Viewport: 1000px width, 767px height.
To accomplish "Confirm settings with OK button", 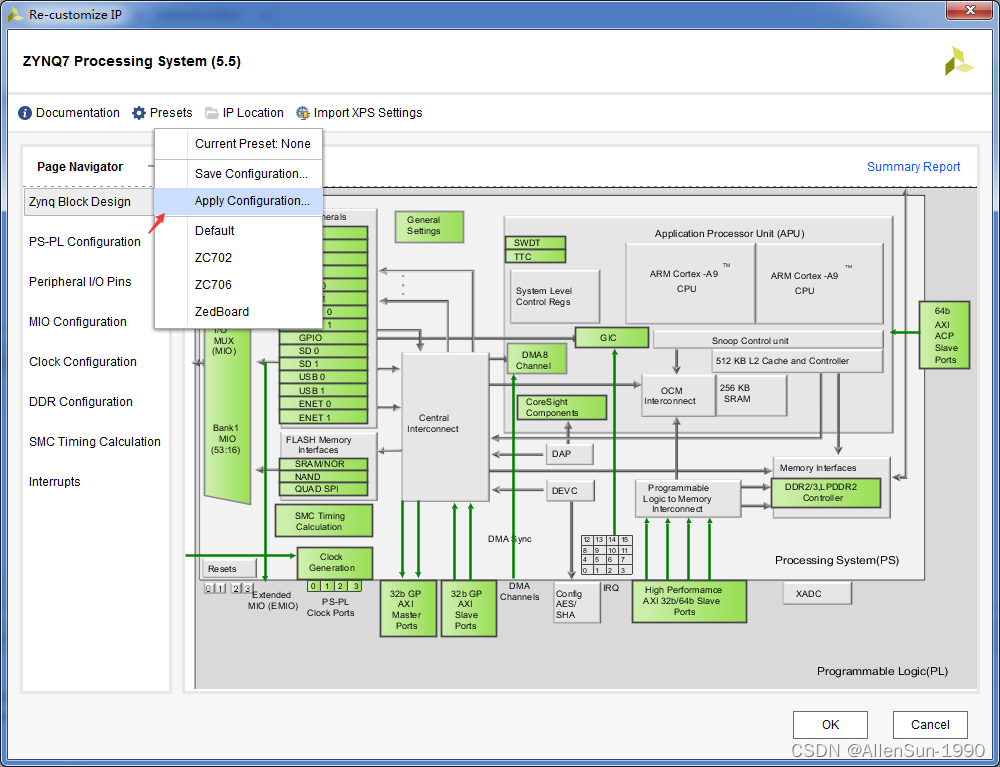I will click(830, 724).
